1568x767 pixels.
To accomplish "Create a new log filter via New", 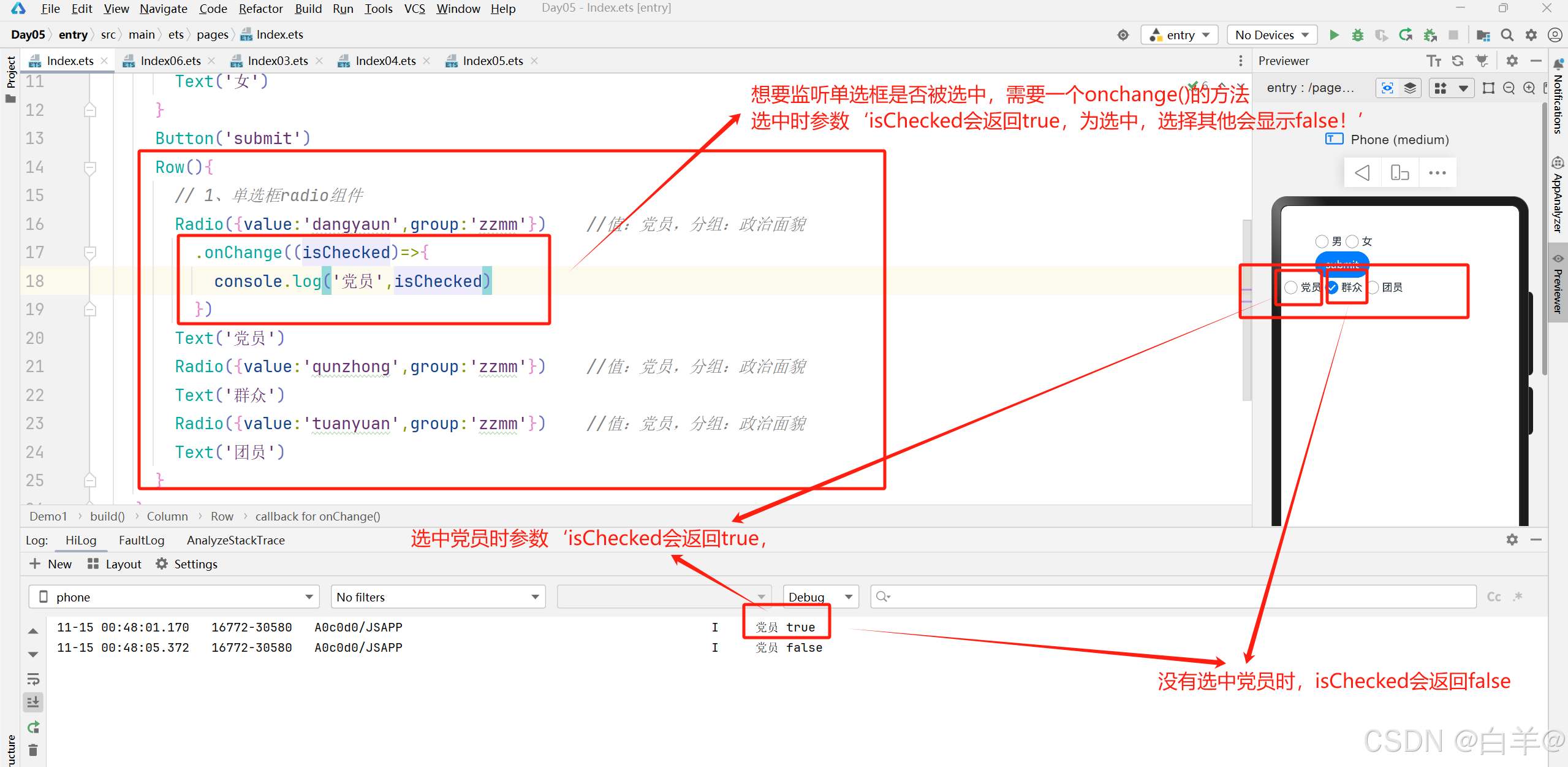I will pyautogui.click(x=50, y=563).
